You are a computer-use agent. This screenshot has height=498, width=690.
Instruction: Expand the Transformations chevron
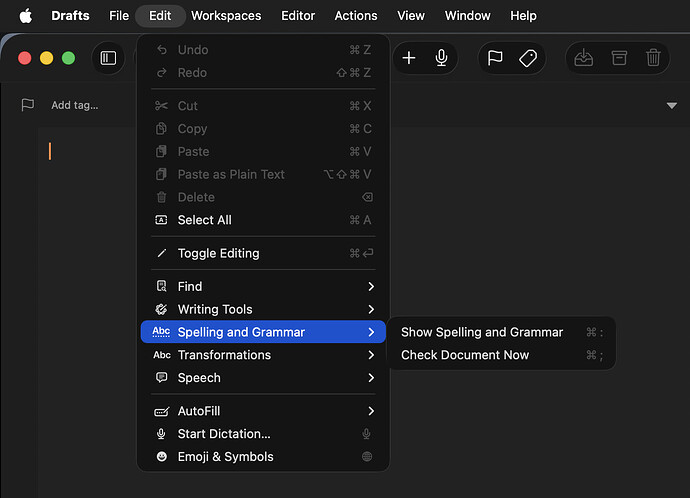pyautogui.click(x=371, y=355)
